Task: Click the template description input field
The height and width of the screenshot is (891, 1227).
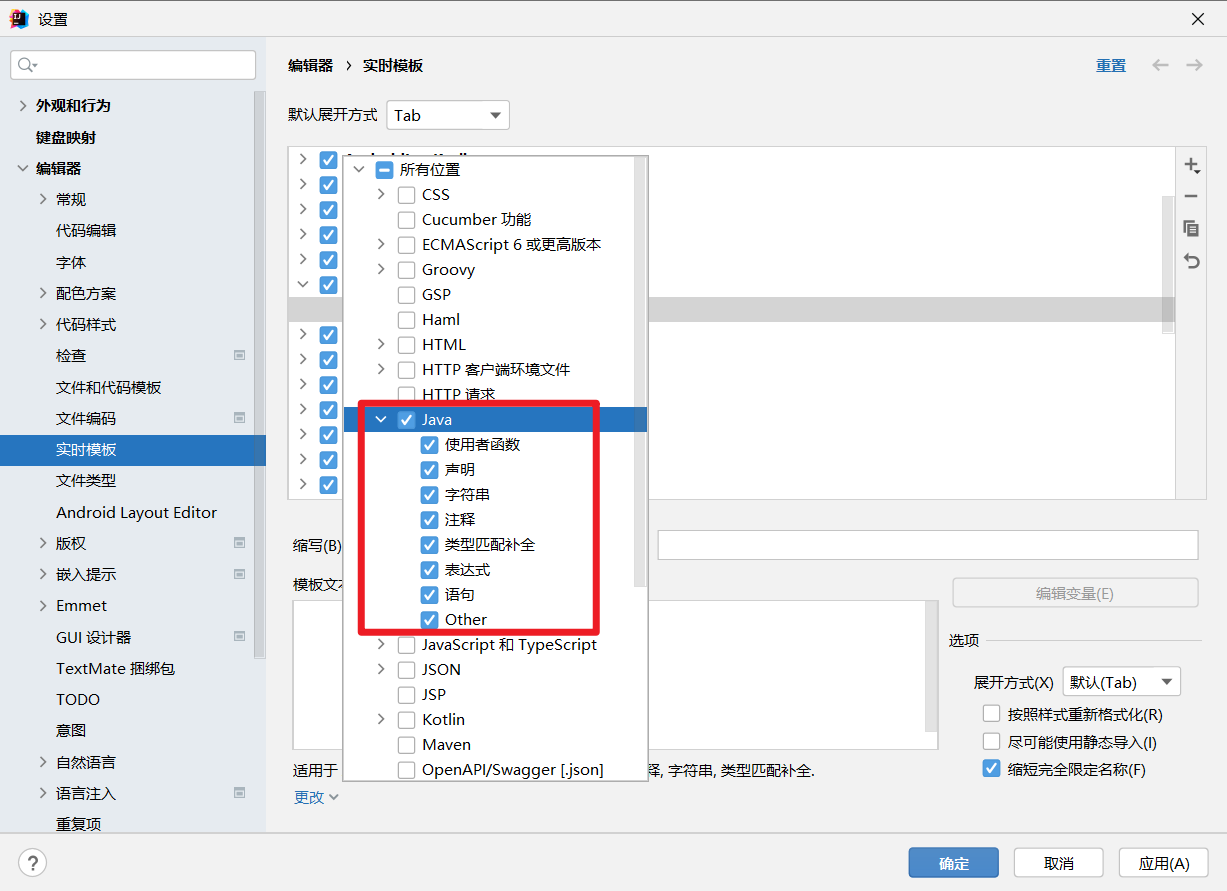Action: (x=928, y=545)
